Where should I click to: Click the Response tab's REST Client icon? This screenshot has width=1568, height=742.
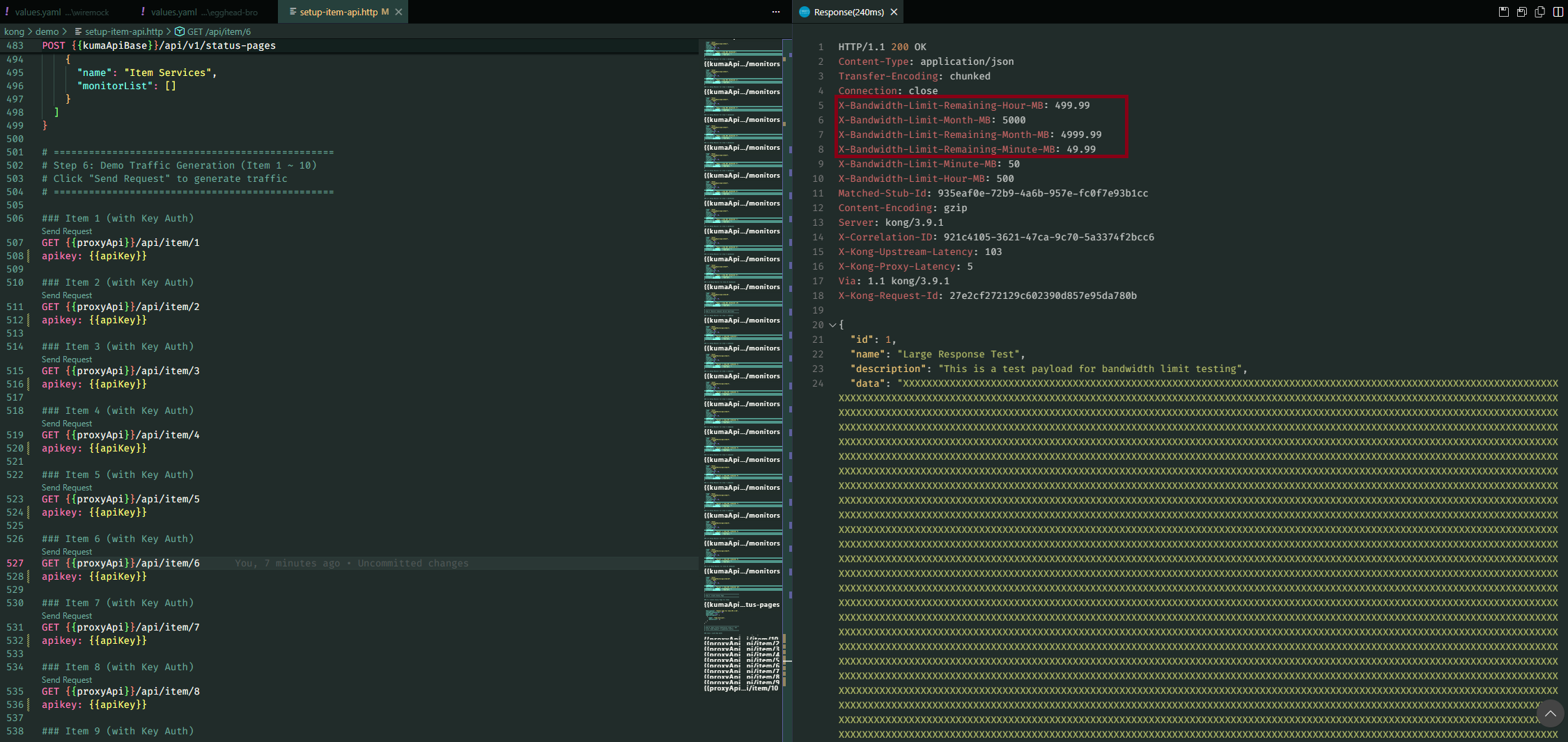(x=805, y=11)
